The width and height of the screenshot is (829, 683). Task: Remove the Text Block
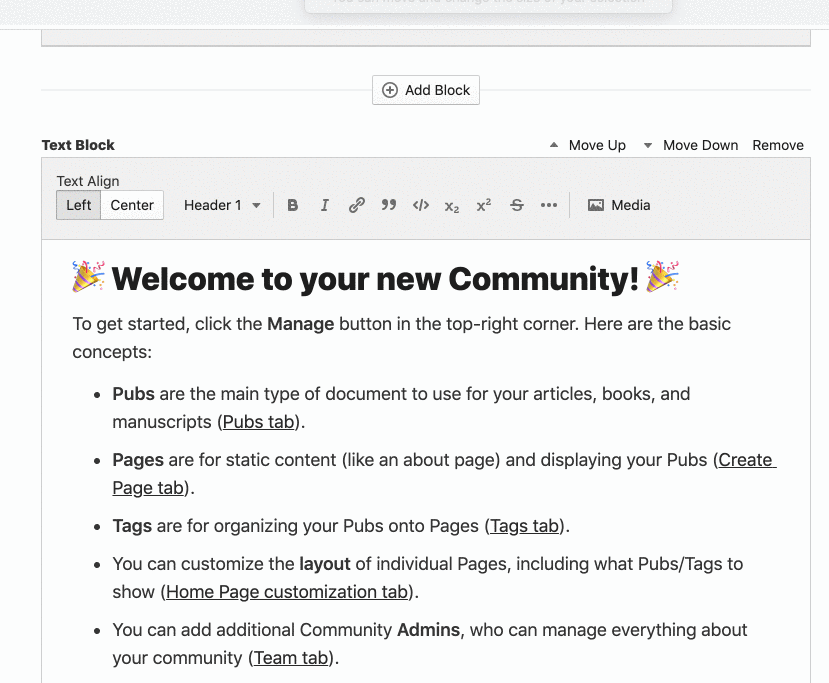tap(778, 145)
